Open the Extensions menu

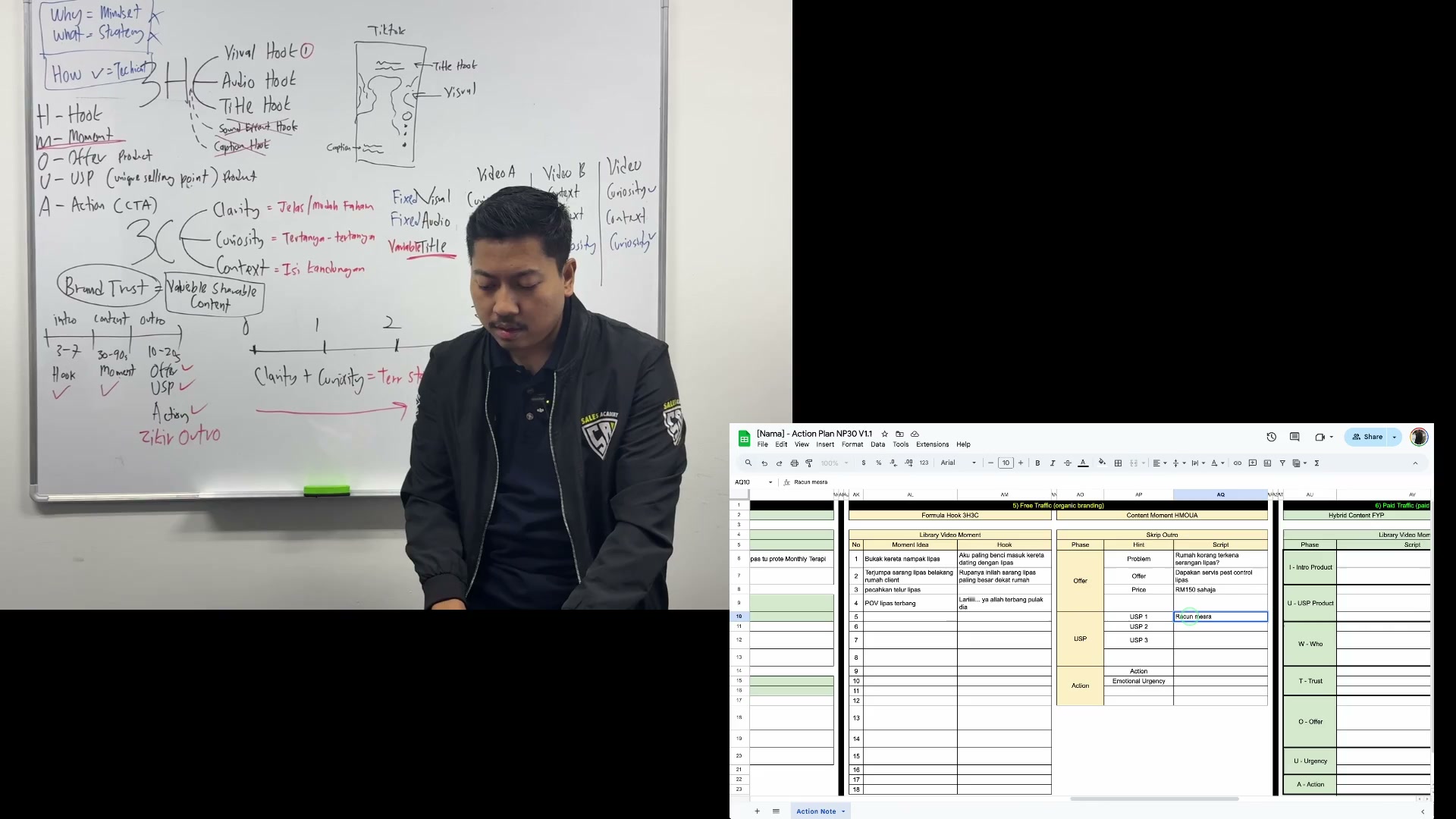[932, 444]
